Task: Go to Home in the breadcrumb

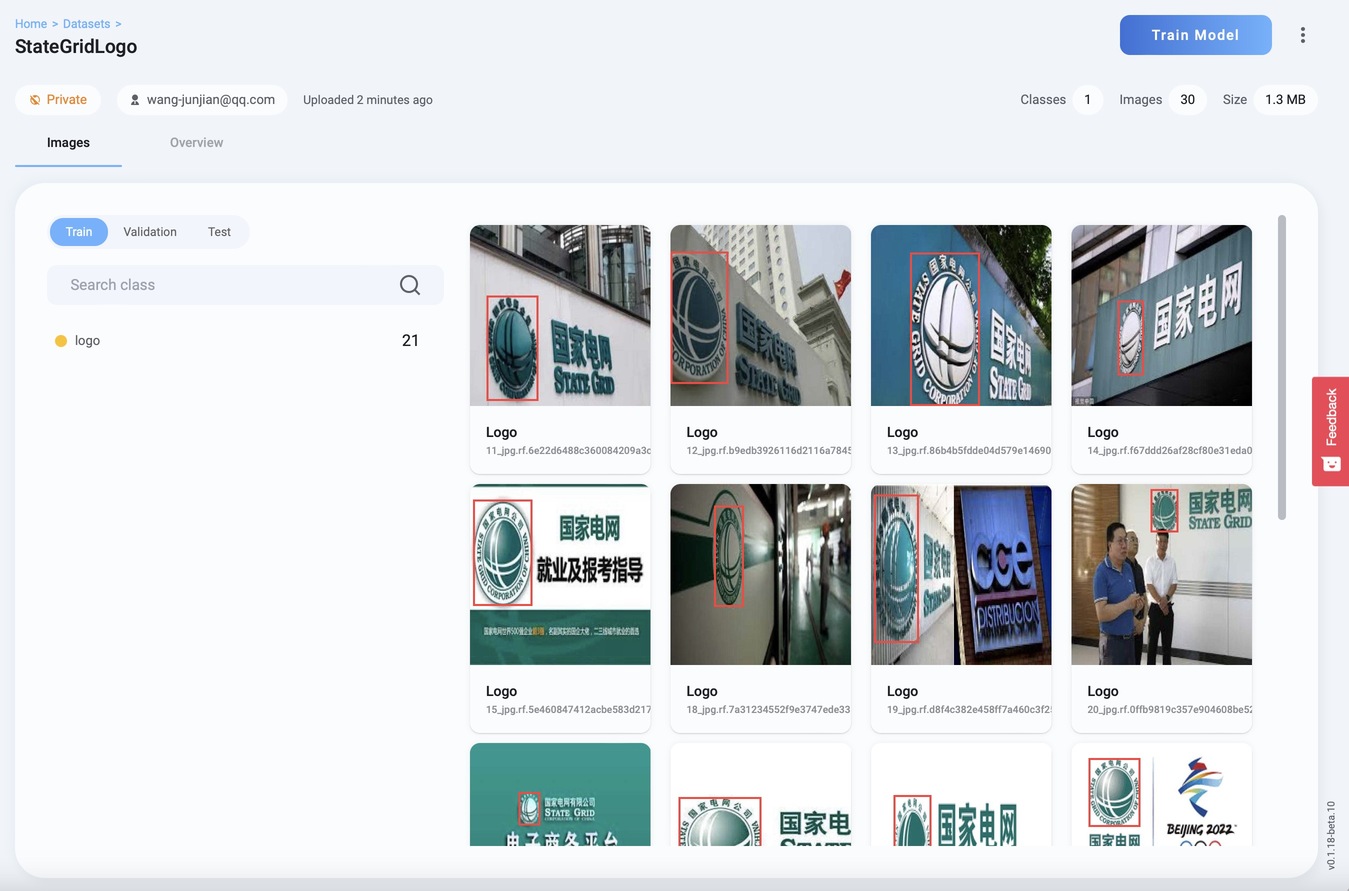Action: tap(31, 24)
